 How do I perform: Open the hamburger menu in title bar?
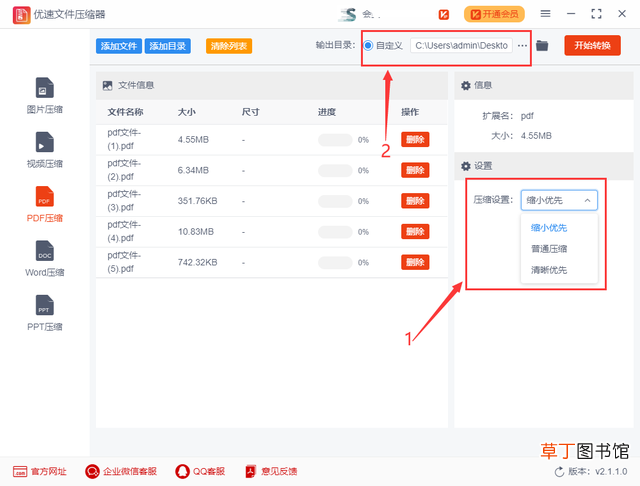click(545, 13)
